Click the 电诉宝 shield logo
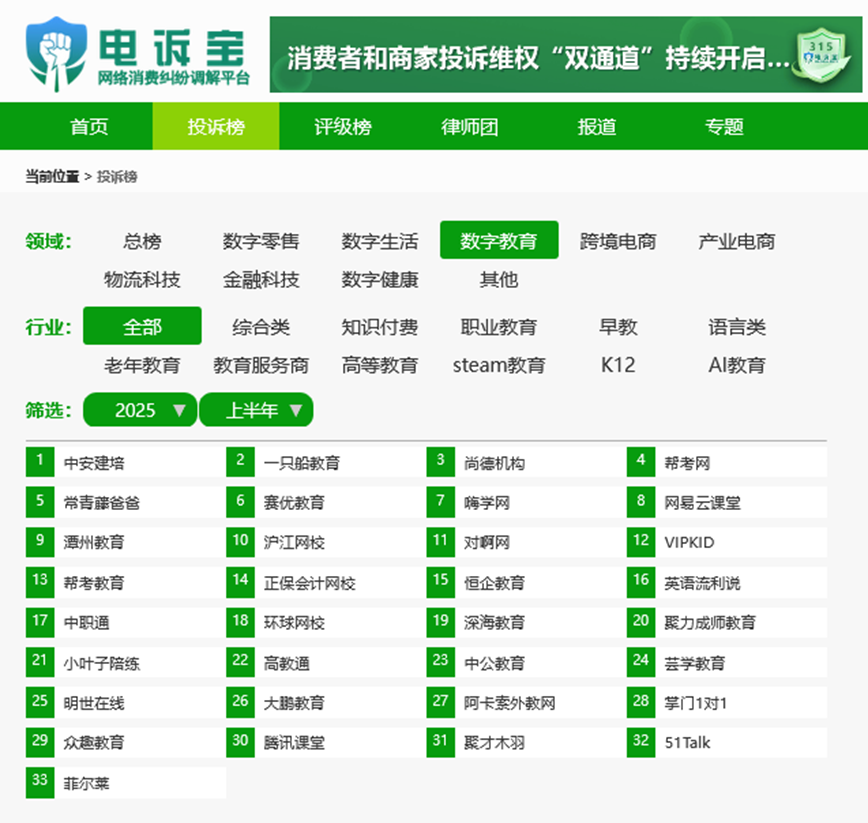 (x=56, y=54)
